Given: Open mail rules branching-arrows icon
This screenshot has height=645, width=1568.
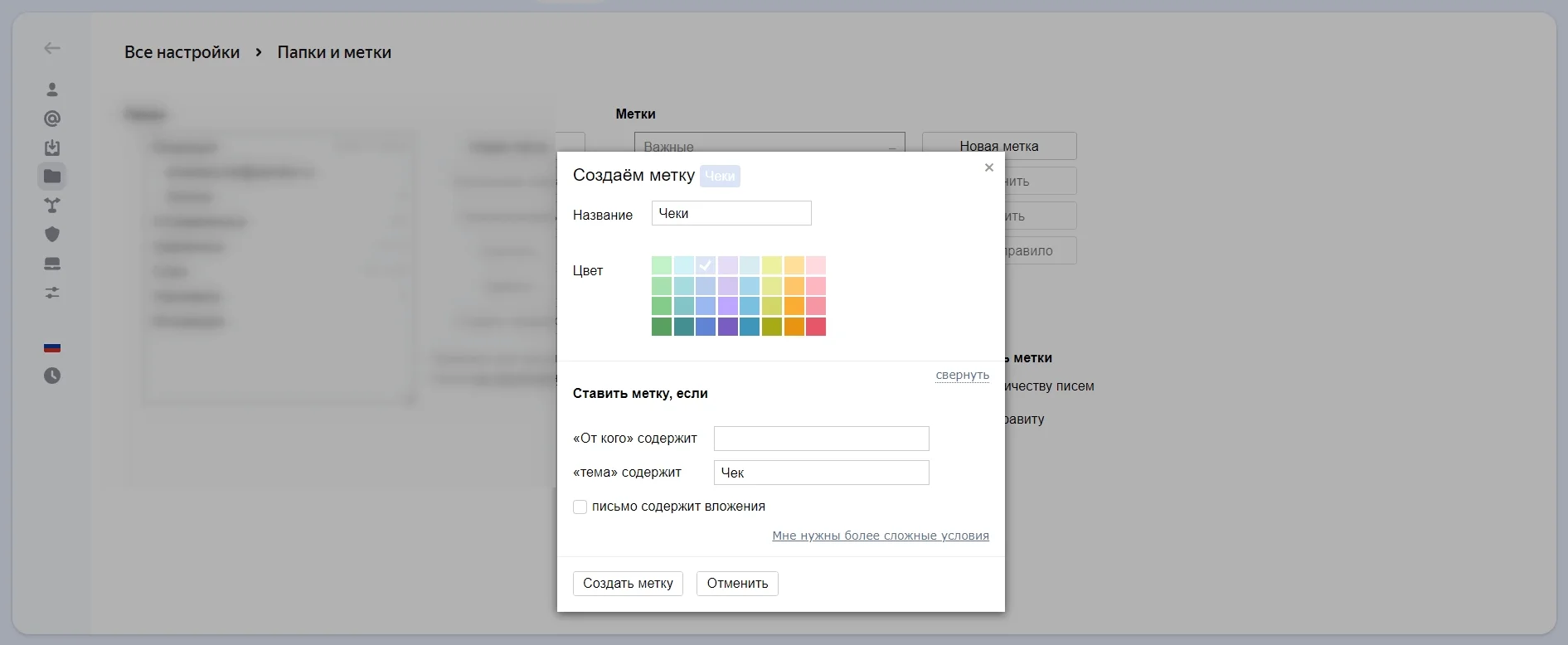Looking at the screenshot, I should tap(52, 206).
